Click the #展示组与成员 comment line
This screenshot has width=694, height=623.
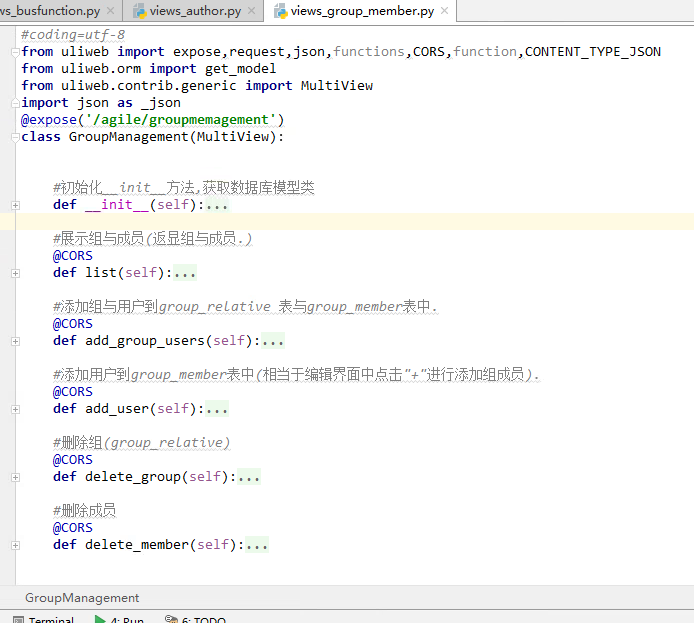coord(153,238)
